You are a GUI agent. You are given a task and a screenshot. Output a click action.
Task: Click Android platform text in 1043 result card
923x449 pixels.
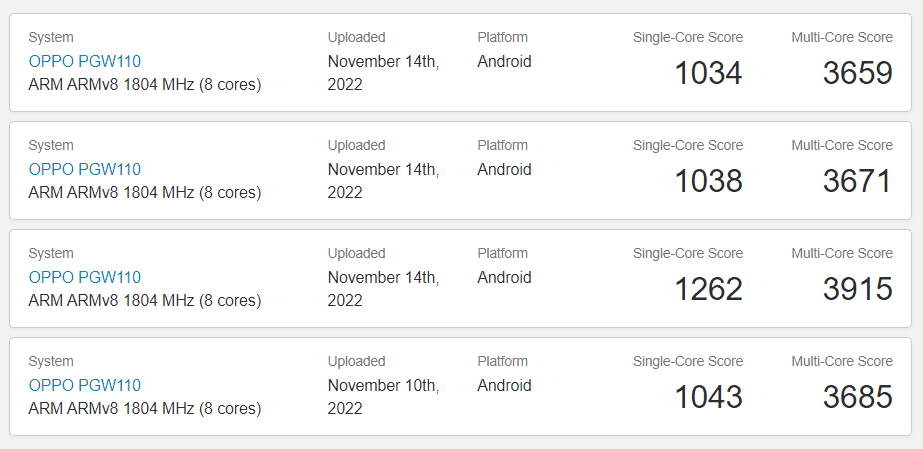pos(504,385)
